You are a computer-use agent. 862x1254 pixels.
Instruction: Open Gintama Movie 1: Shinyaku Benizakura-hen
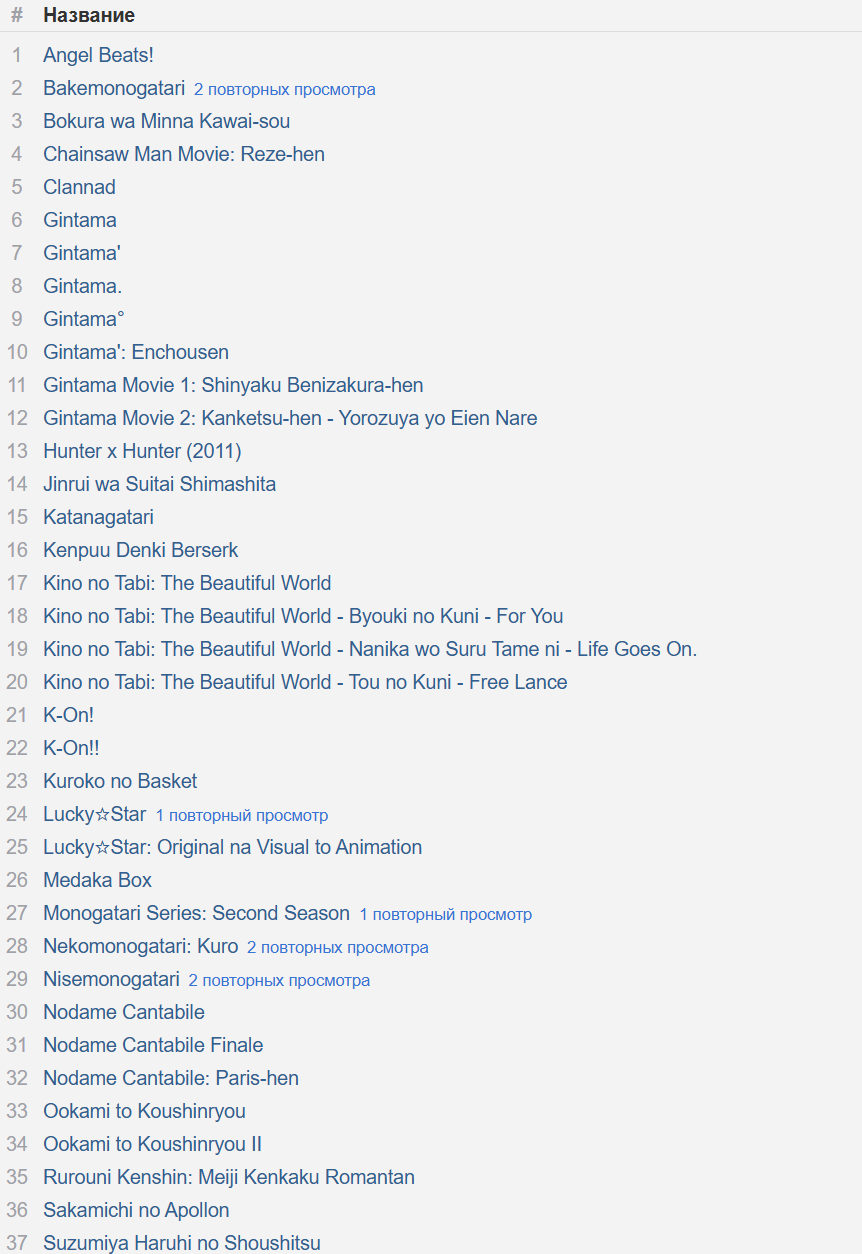click(233, 385)
